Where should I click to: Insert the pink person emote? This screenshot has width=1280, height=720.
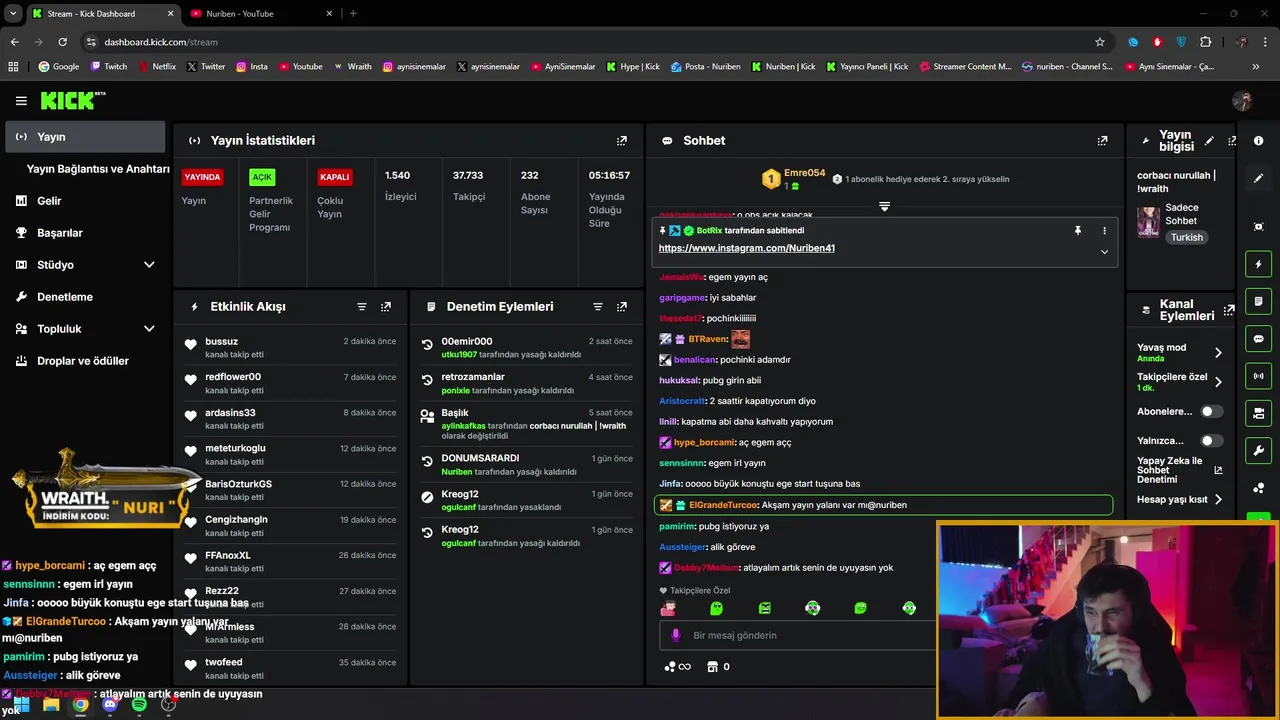(668, 608)
